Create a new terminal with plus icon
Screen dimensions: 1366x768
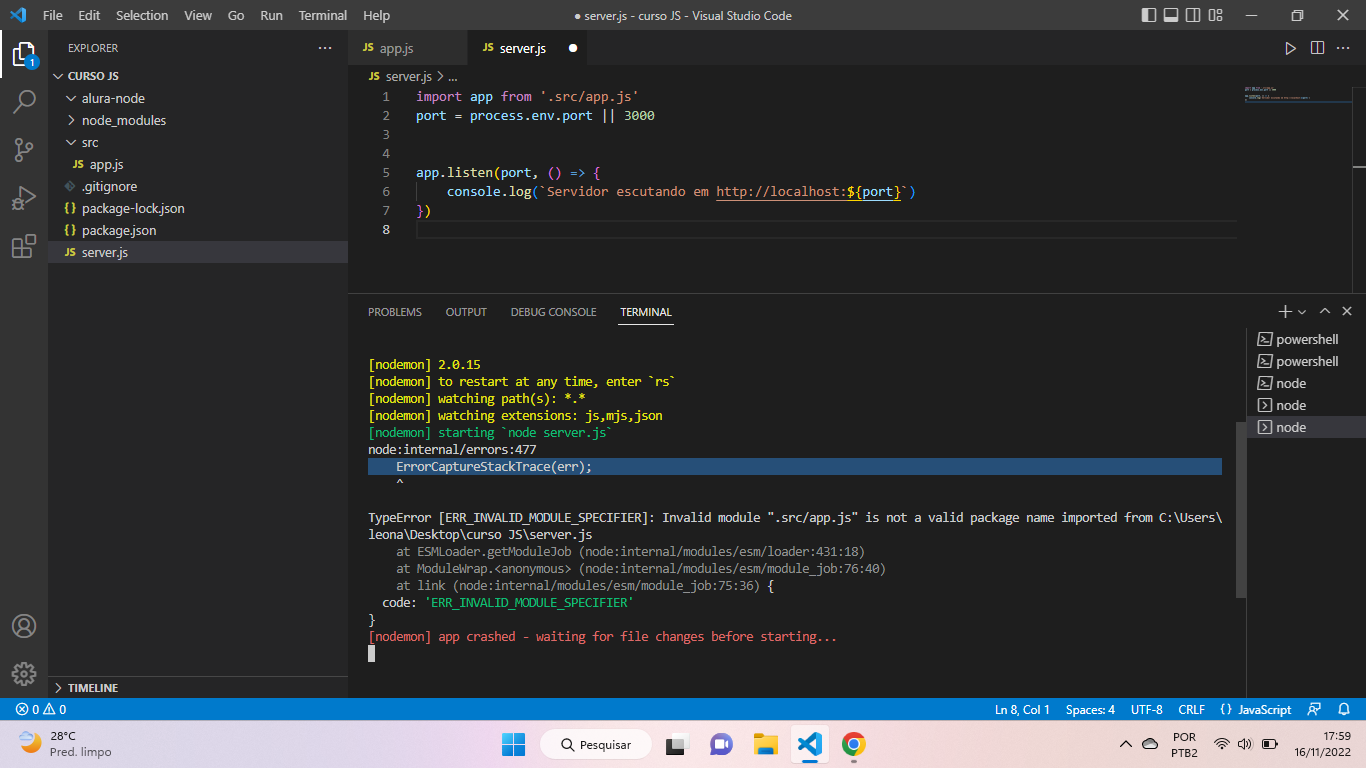[x=1285, y=312]
